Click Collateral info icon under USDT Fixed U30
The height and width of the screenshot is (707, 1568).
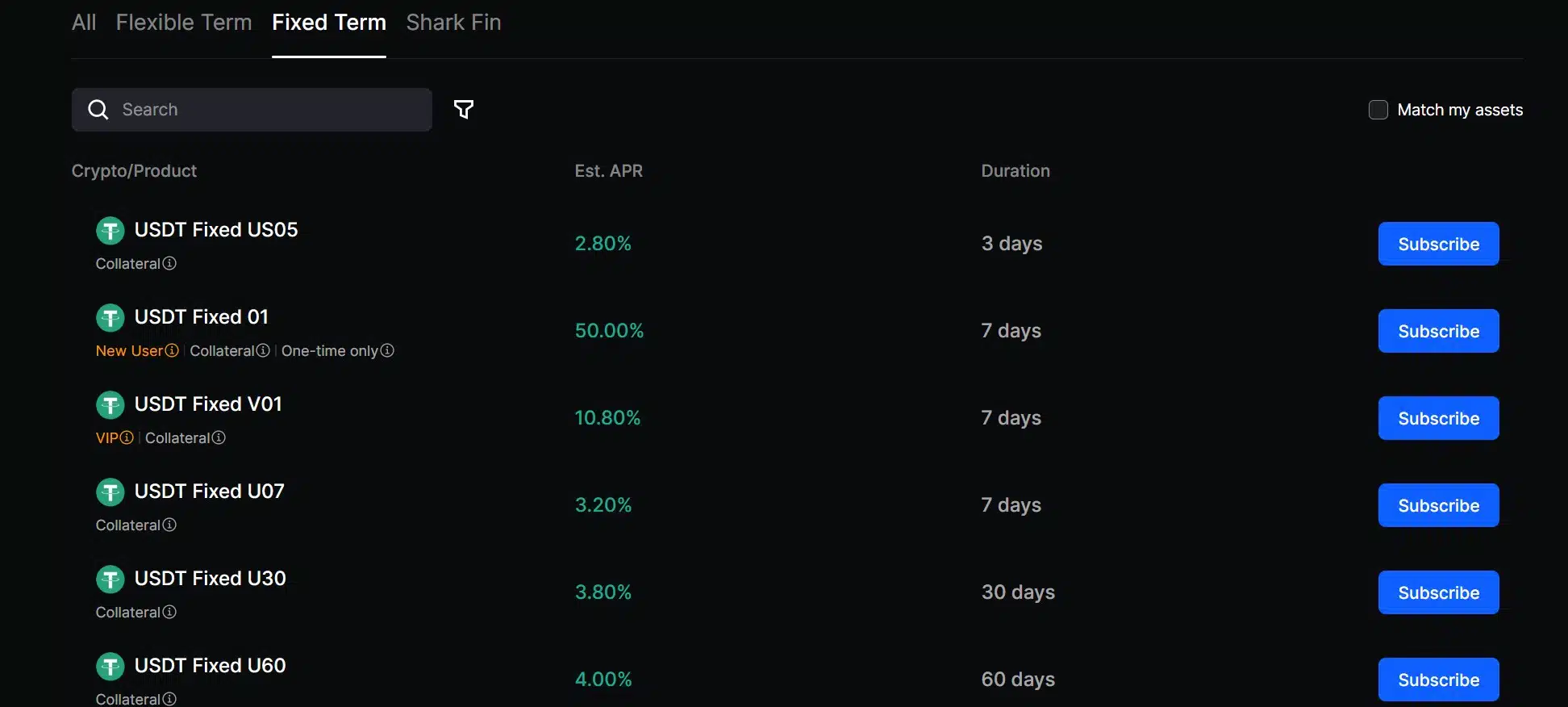coord(169,612)
